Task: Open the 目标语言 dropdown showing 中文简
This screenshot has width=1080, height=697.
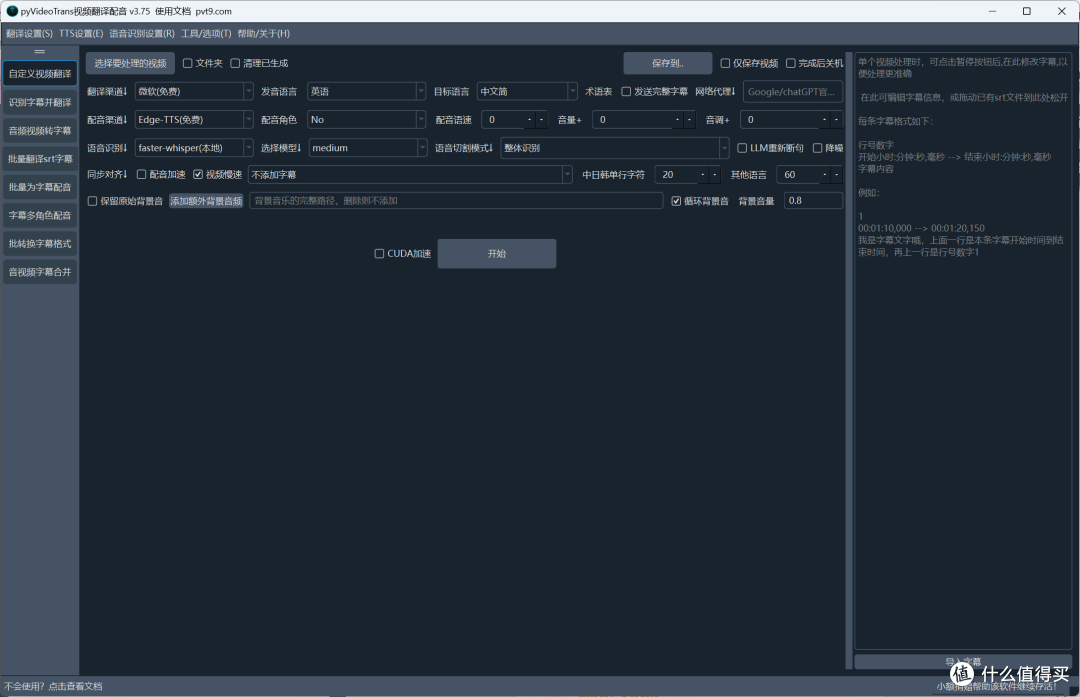Action: pos(527,91)
